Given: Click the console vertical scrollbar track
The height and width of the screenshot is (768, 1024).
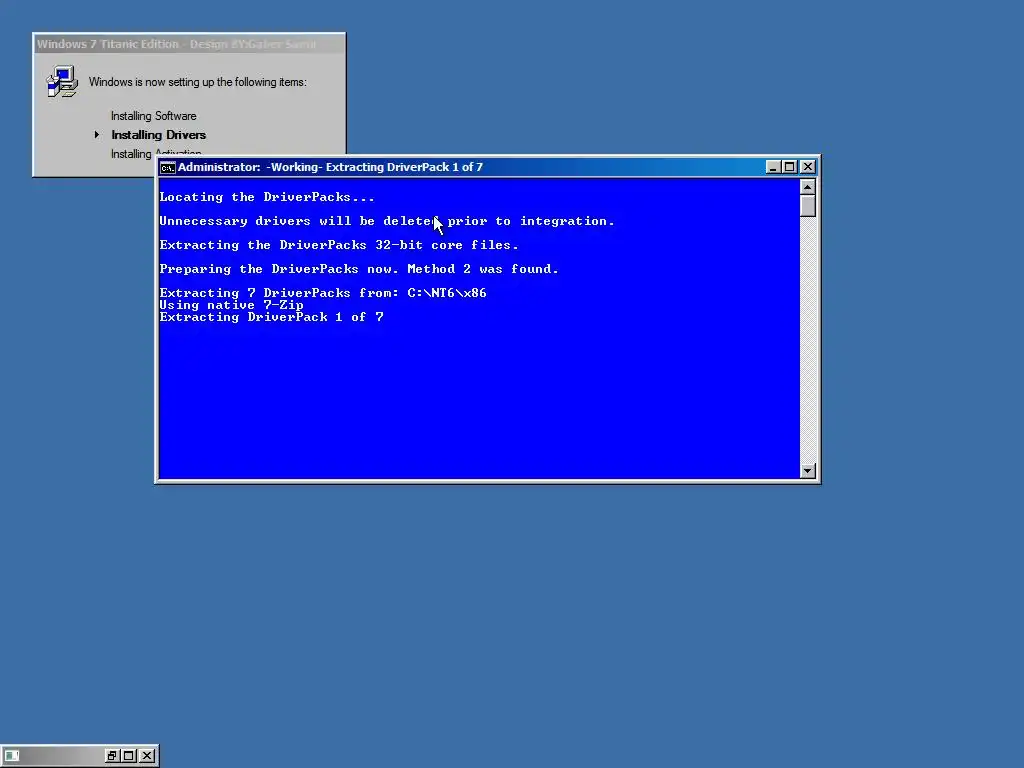Looking at the screenshot, I should (808, 340).
